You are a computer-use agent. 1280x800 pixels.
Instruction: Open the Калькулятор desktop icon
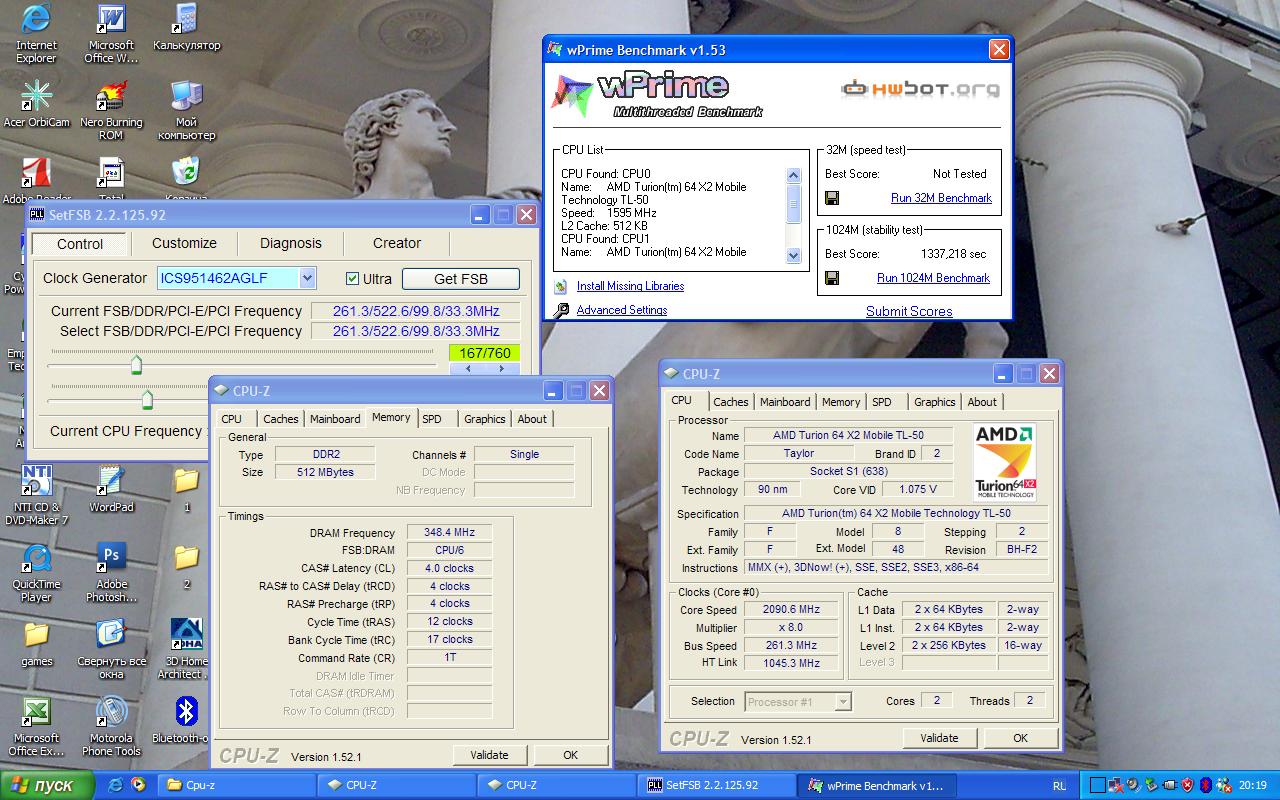(186, 28)
